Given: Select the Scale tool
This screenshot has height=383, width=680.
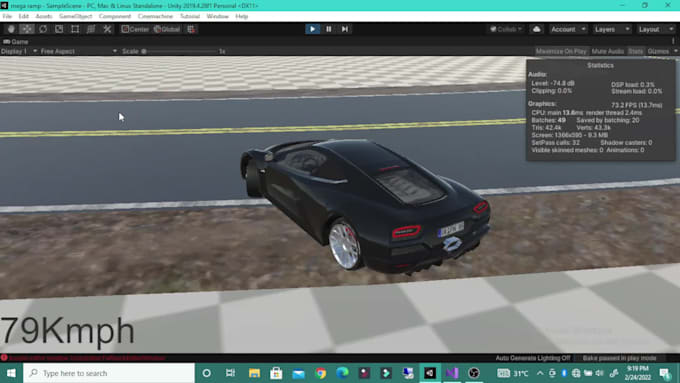Looking at the screenshot, I should 59,29.
